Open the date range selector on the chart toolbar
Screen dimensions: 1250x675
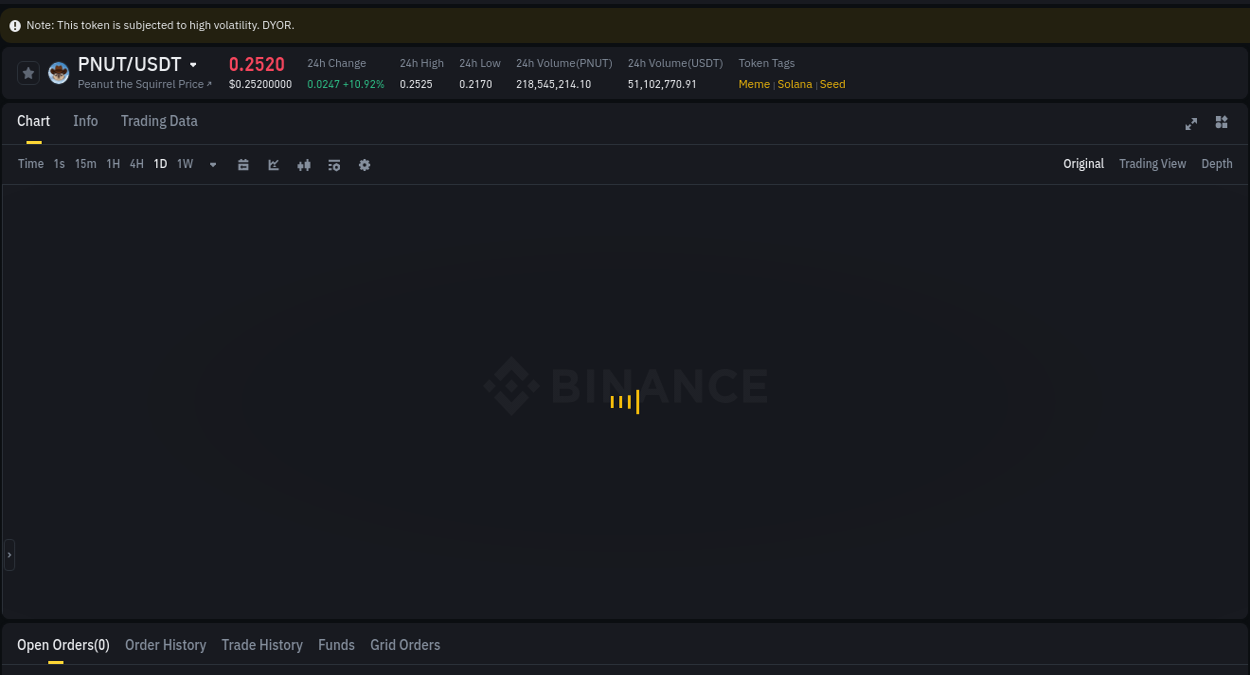pyautogui.click(x=243, y=164)
